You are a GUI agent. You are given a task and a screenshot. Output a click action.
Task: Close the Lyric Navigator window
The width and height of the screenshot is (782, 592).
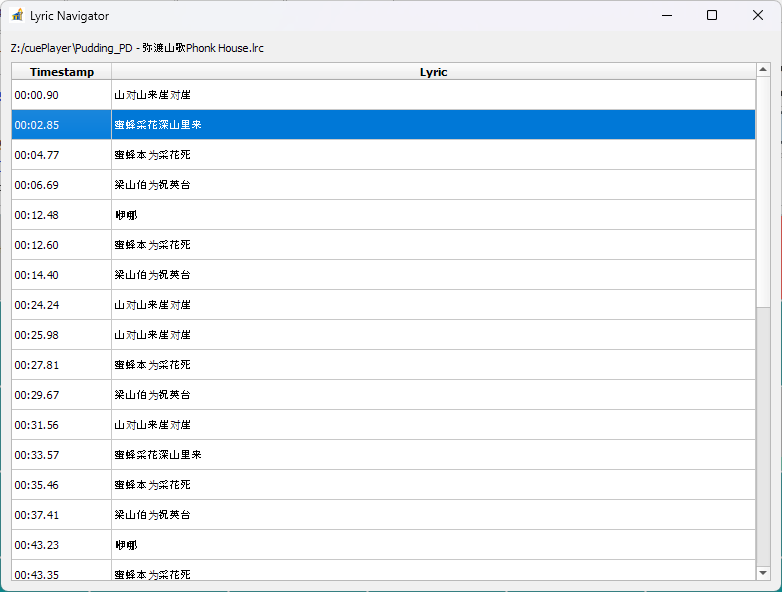758,16
